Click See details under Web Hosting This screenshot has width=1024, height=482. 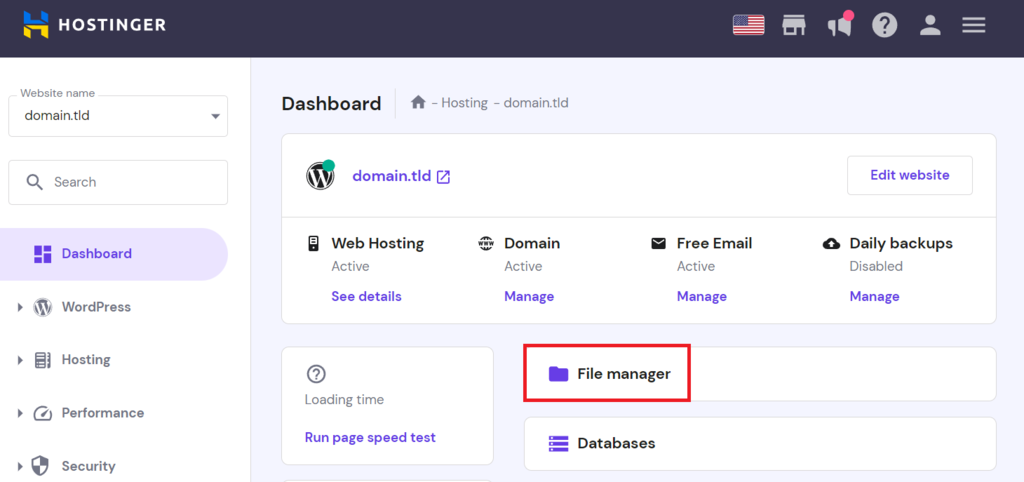(x=366, y=296)
